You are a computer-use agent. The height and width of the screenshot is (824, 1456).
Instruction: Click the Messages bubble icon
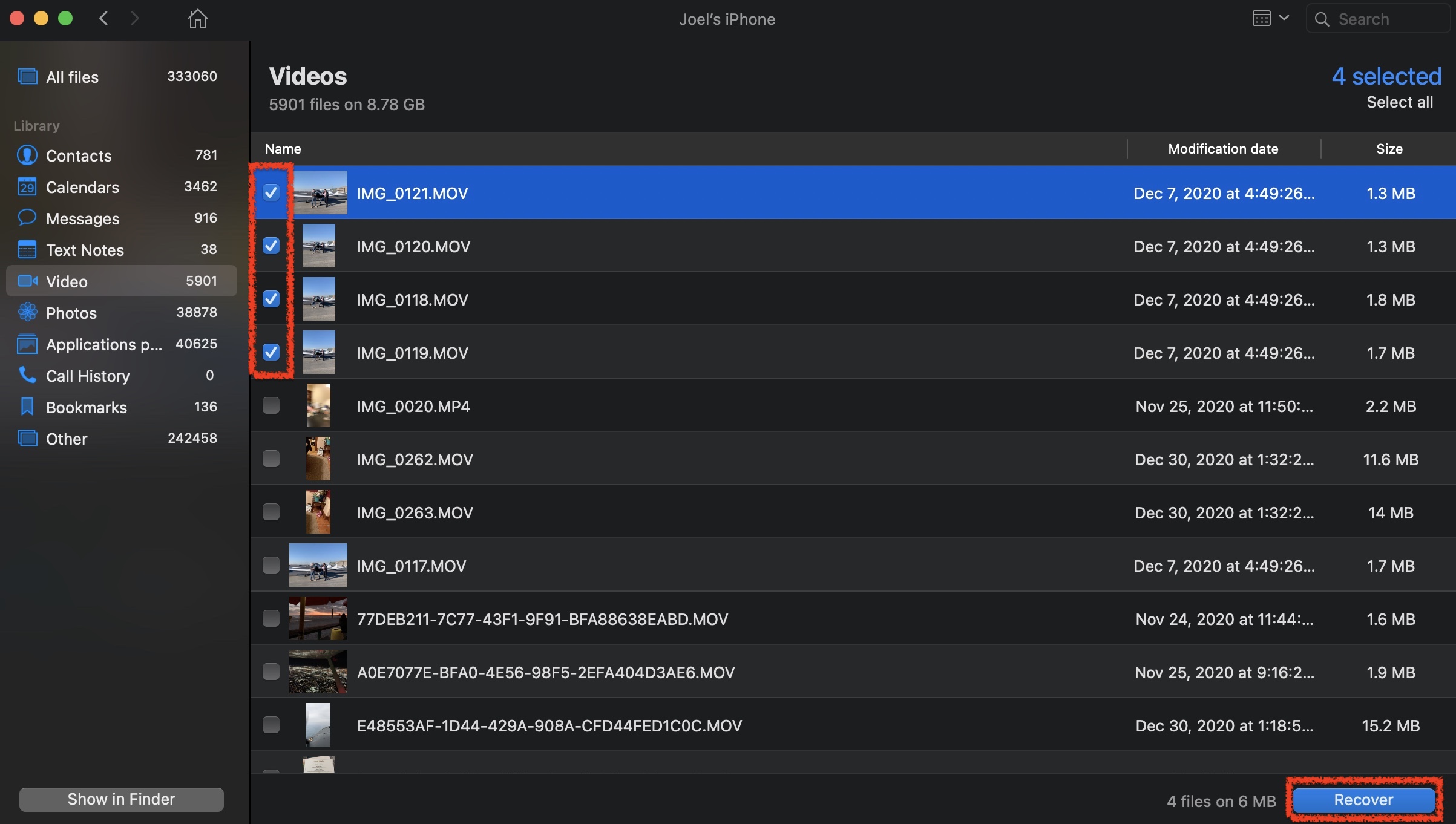[x=27, y=218]
